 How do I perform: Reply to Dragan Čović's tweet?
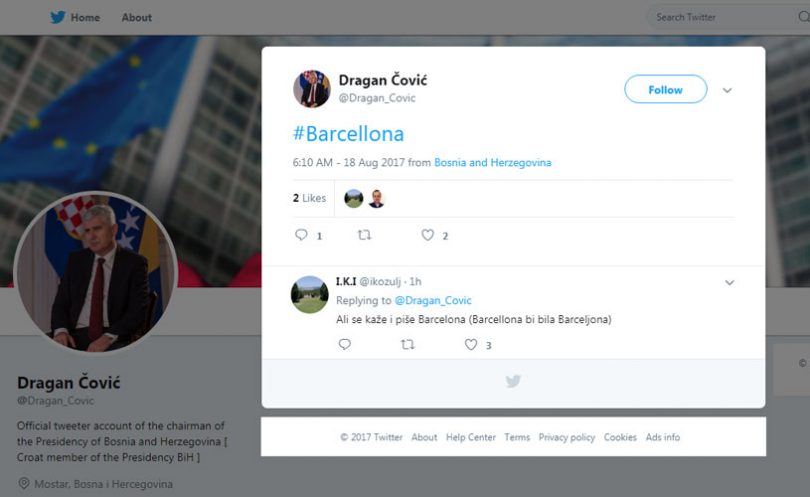[x=301, y=235]
